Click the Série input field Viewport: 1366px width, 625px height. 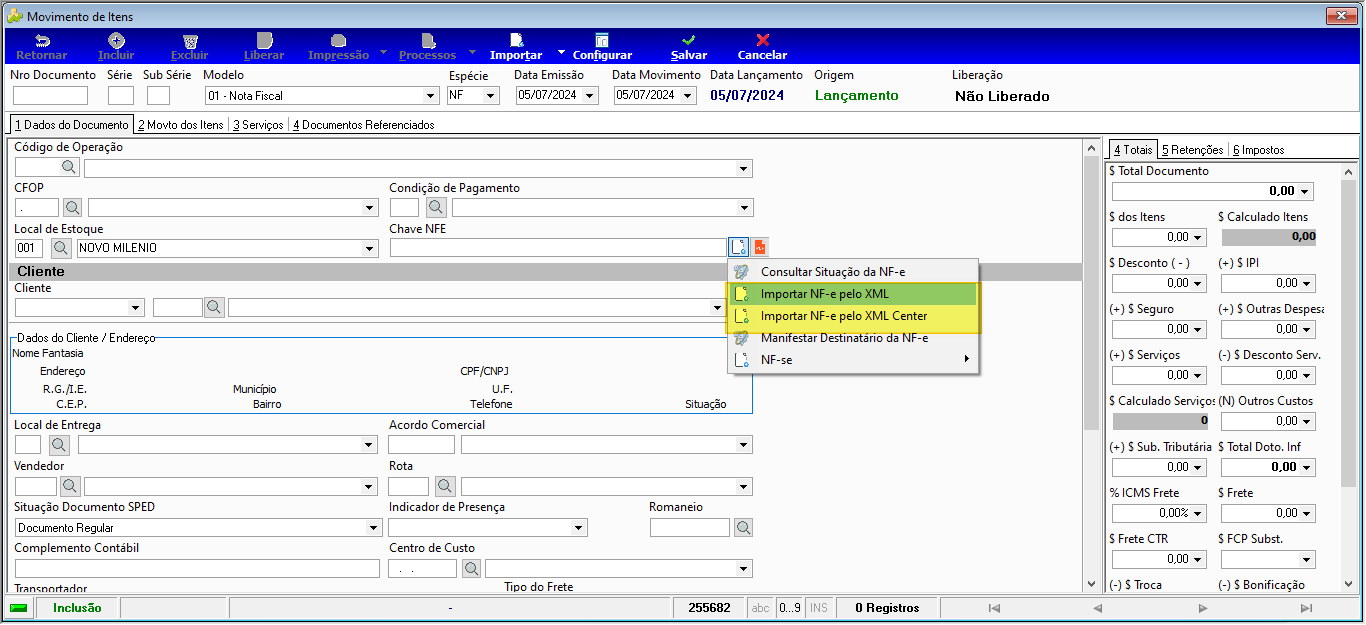point(120,96)
